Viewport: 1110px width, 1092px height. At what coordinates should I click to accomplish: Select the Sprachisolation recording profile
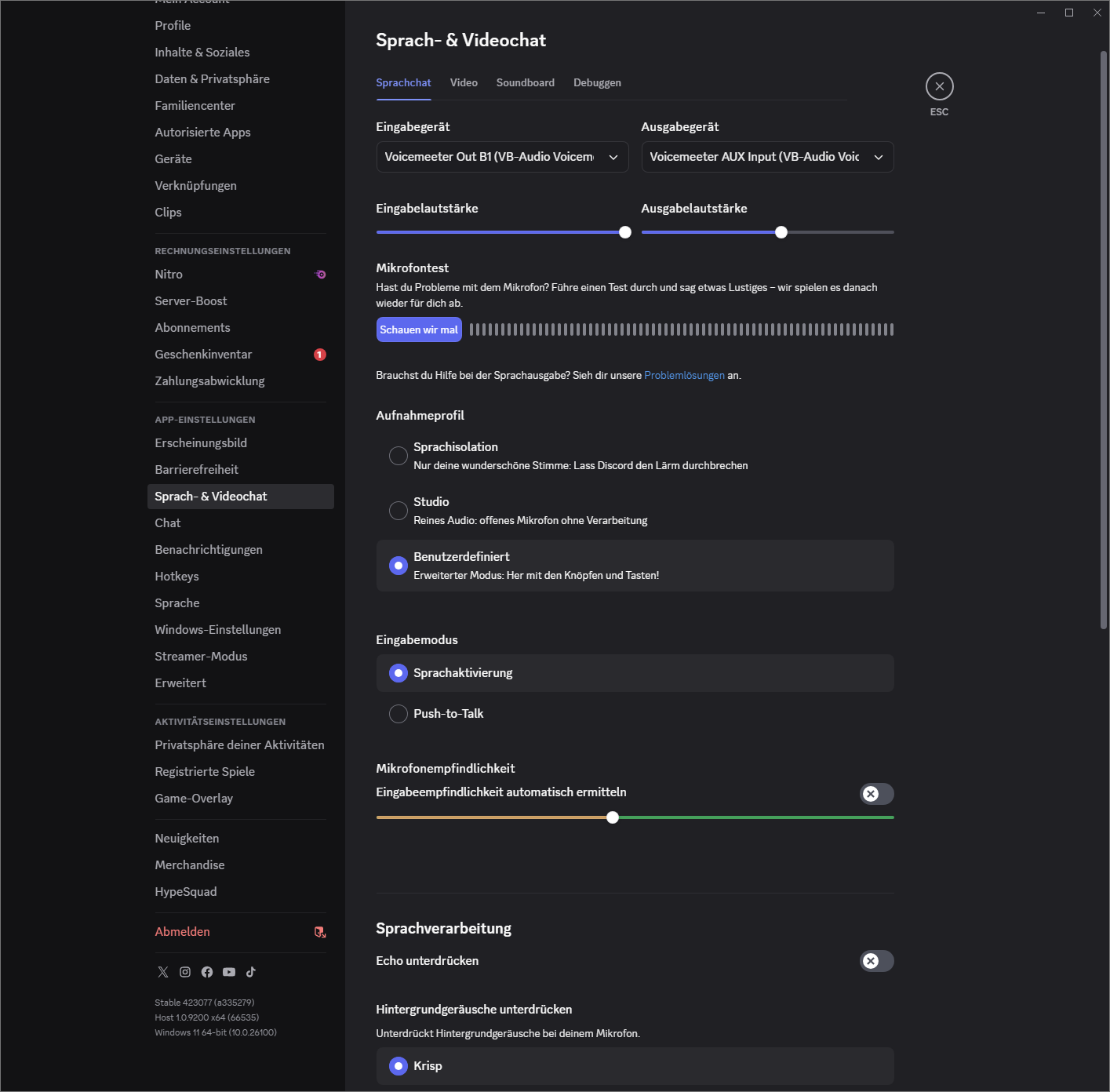635,456
